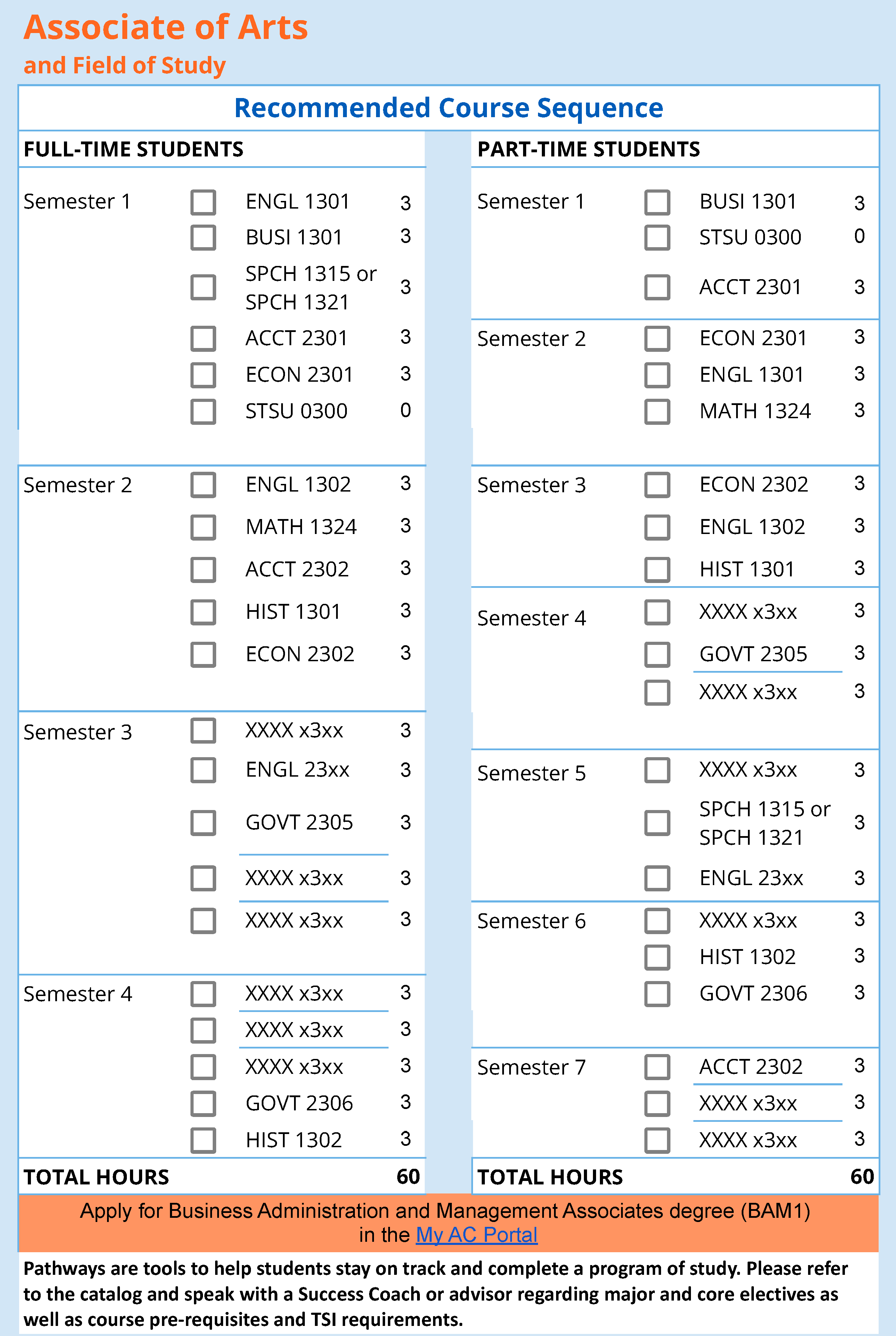Click the Recommended Course Sequence heading
The height and width of the screenshot is (1336, 896).
tap(449, 108)
